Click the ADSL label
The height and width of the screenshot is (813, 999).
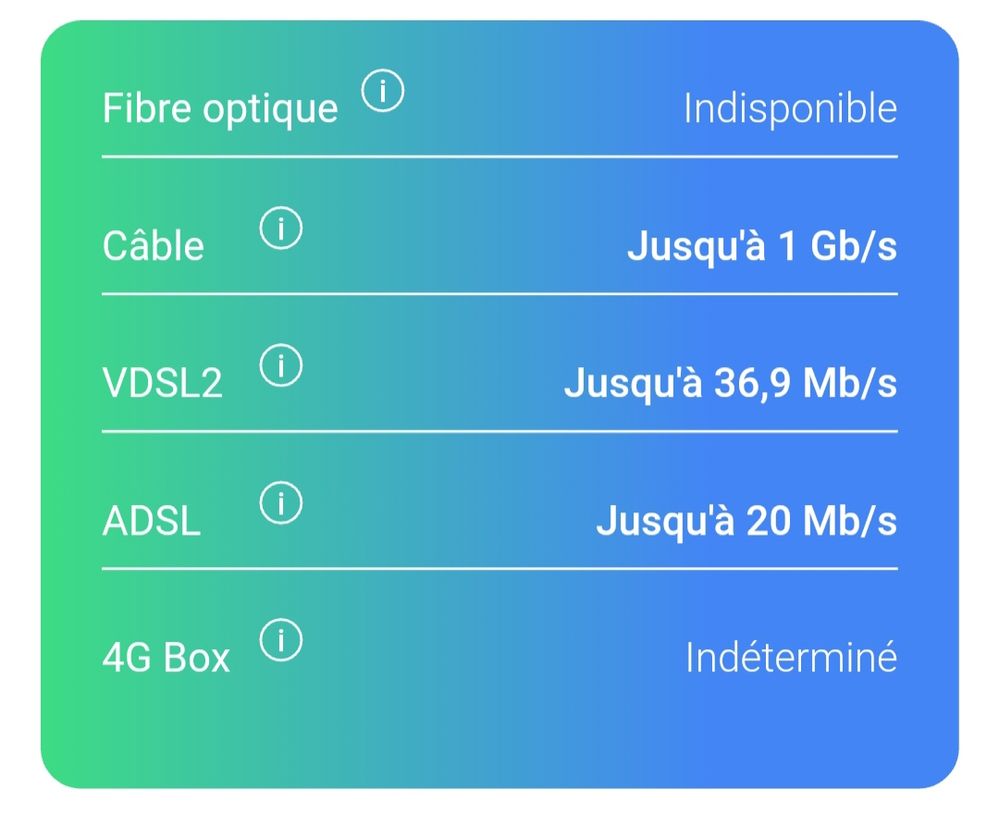151,521
